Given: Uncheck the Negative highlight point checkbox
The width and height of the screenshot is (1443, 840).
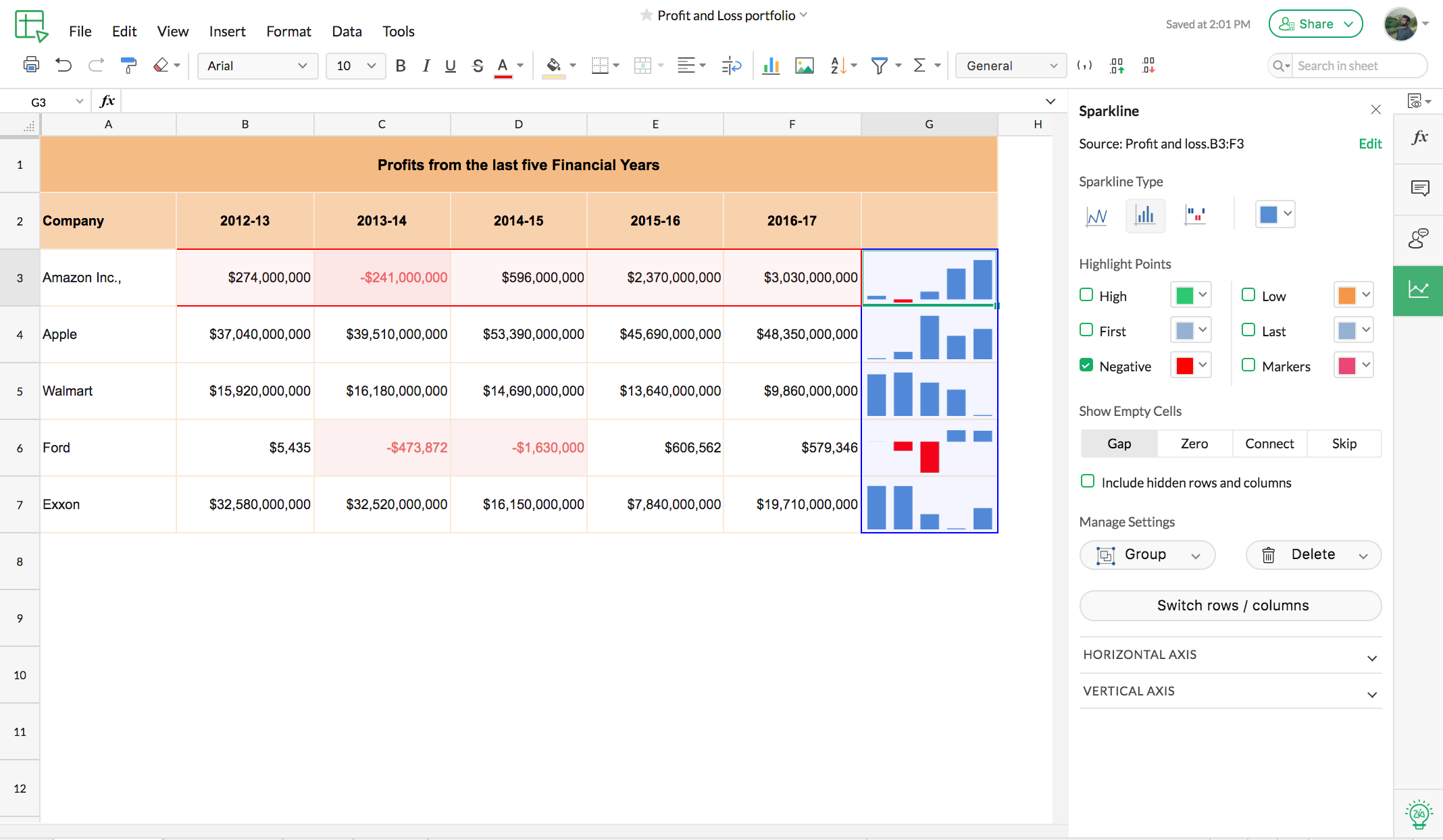Looking at the screenshot, I should coord(1086,365).
